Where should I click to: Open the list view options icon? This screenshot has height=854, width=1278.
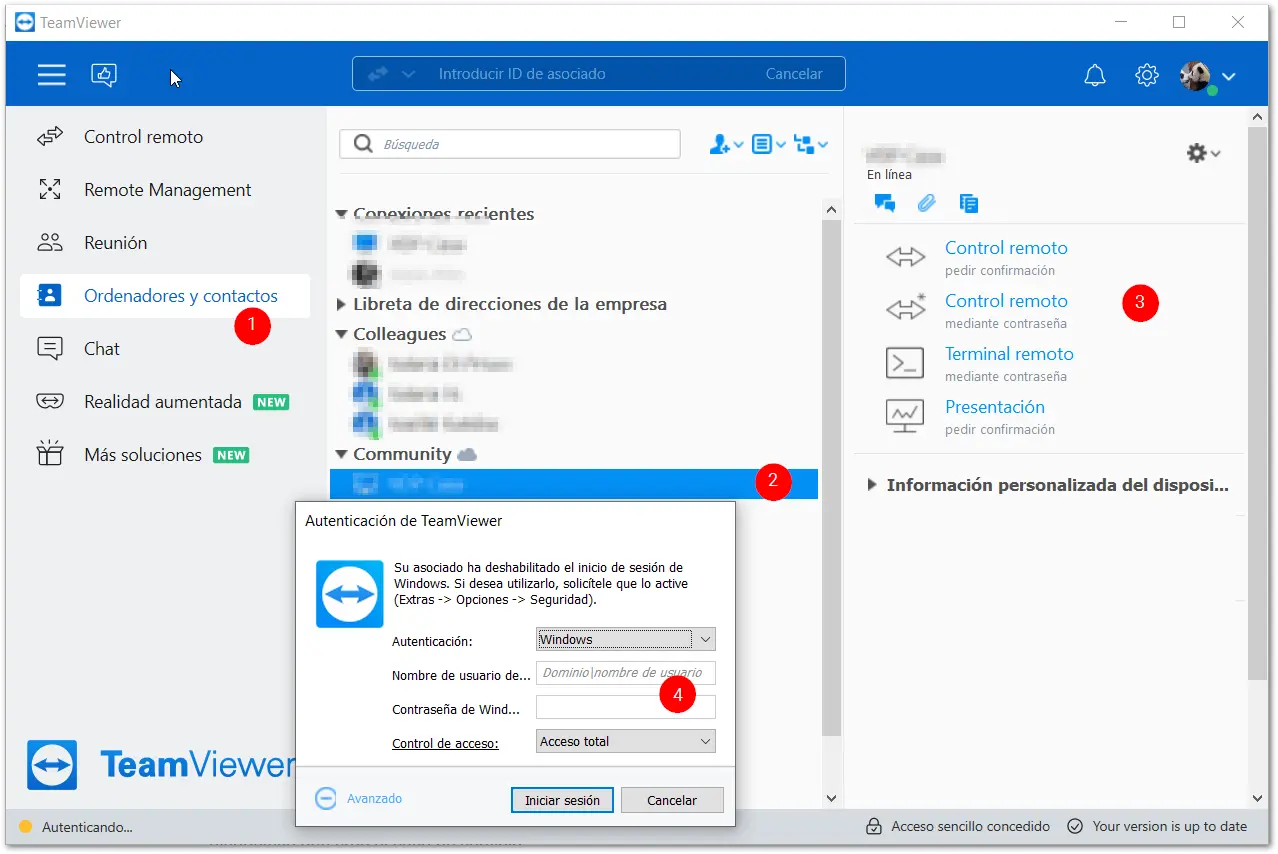762,145
